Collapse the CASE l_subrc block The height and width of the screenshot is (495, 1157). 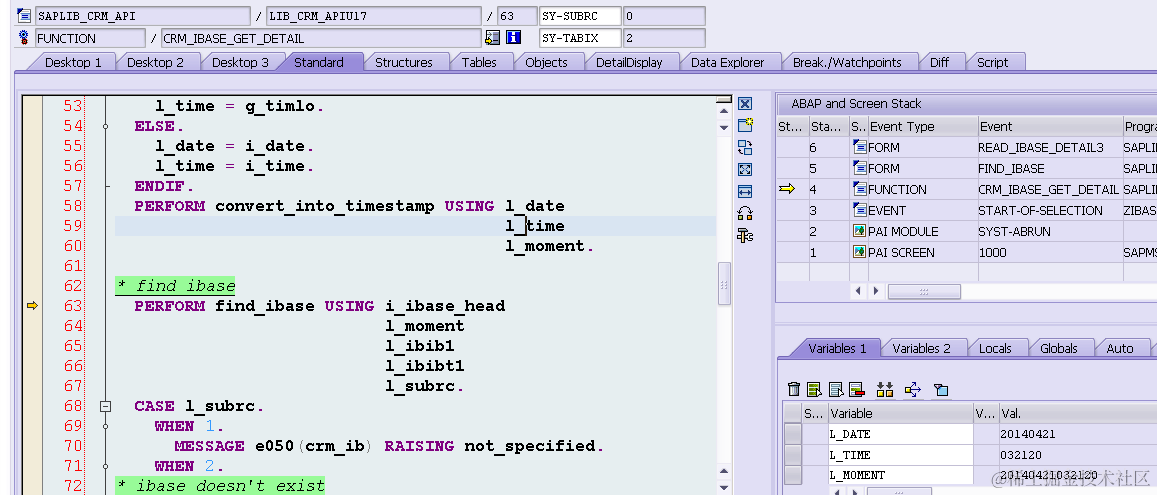pos(106,406)
